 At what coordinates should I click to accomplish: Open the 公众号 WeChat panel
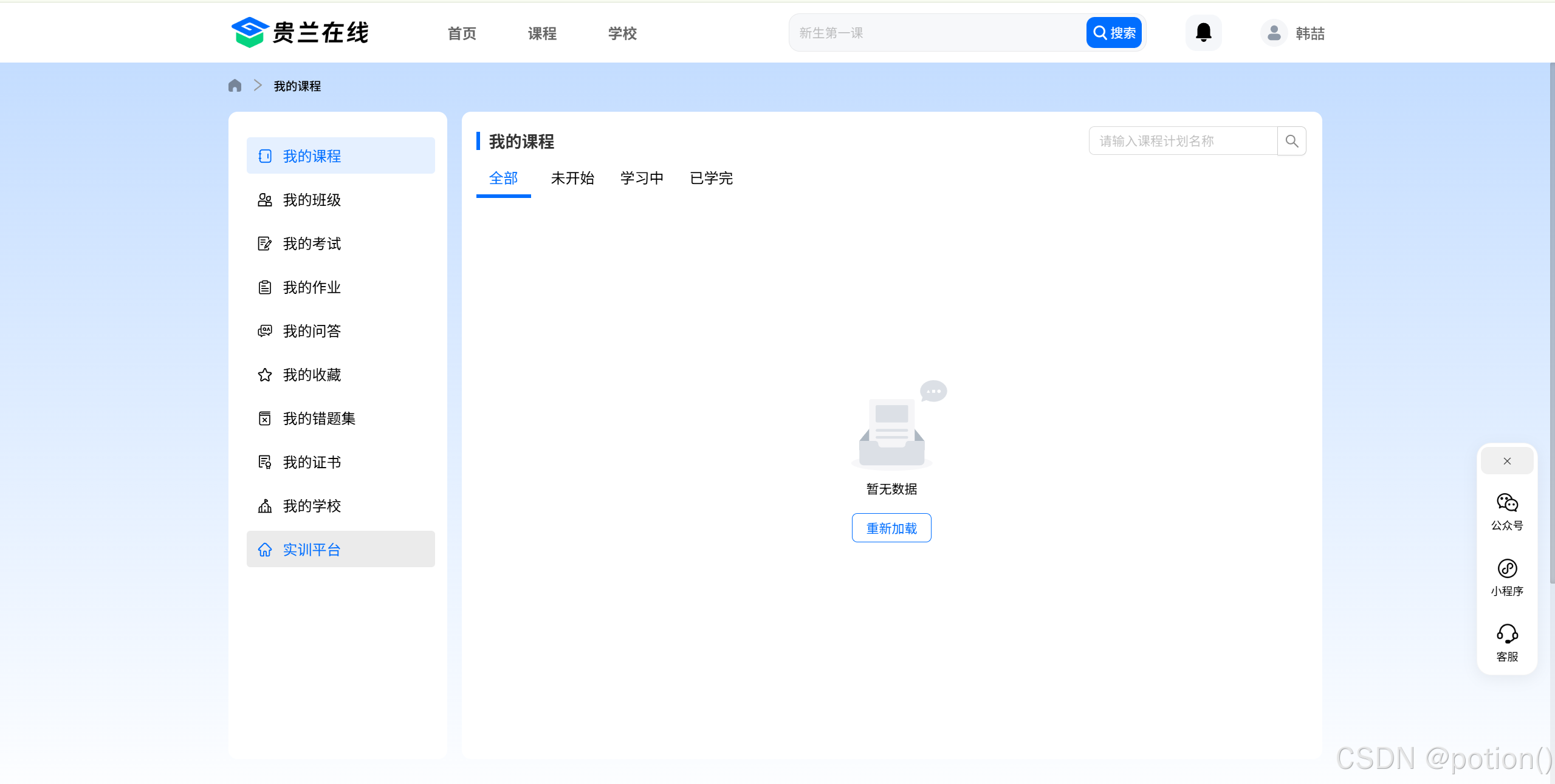[1506, 510]
